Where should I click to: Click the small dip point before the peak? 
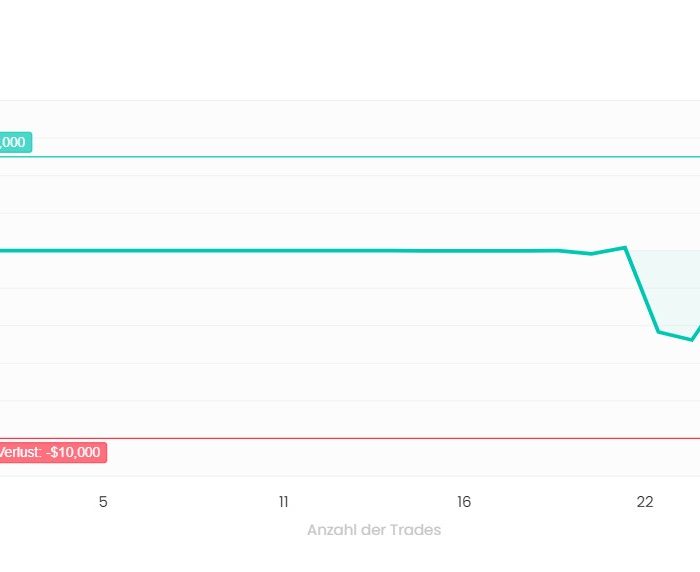click(x=592, y=254)
